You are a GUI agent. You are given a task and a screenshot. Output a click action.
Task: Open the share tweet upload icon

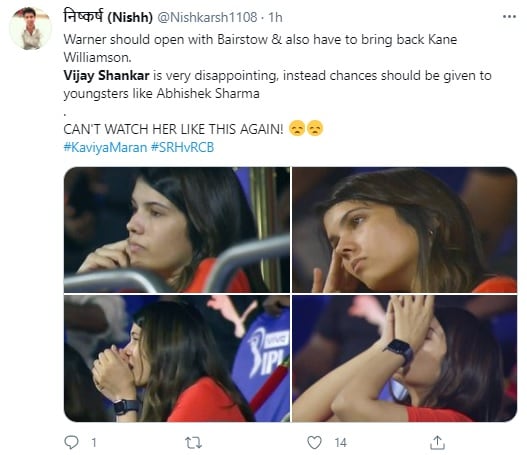click(x=437, y=443)
